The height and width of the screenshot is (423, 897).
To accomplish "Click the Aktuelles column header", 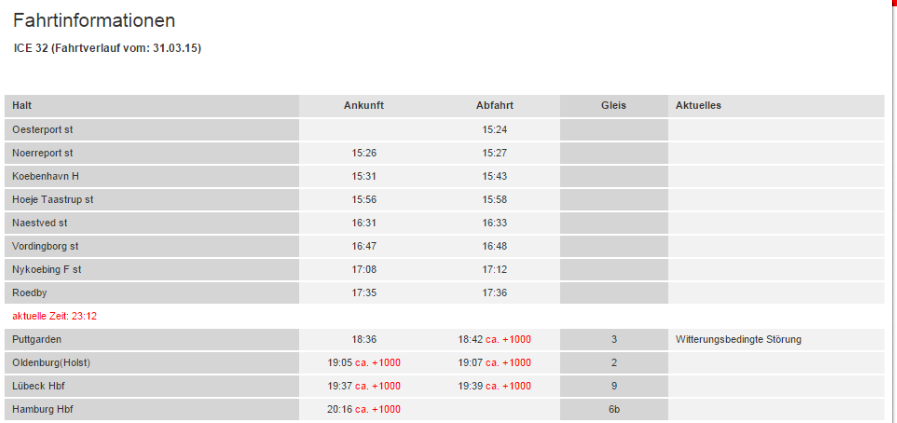I will [x=698, y=106].
